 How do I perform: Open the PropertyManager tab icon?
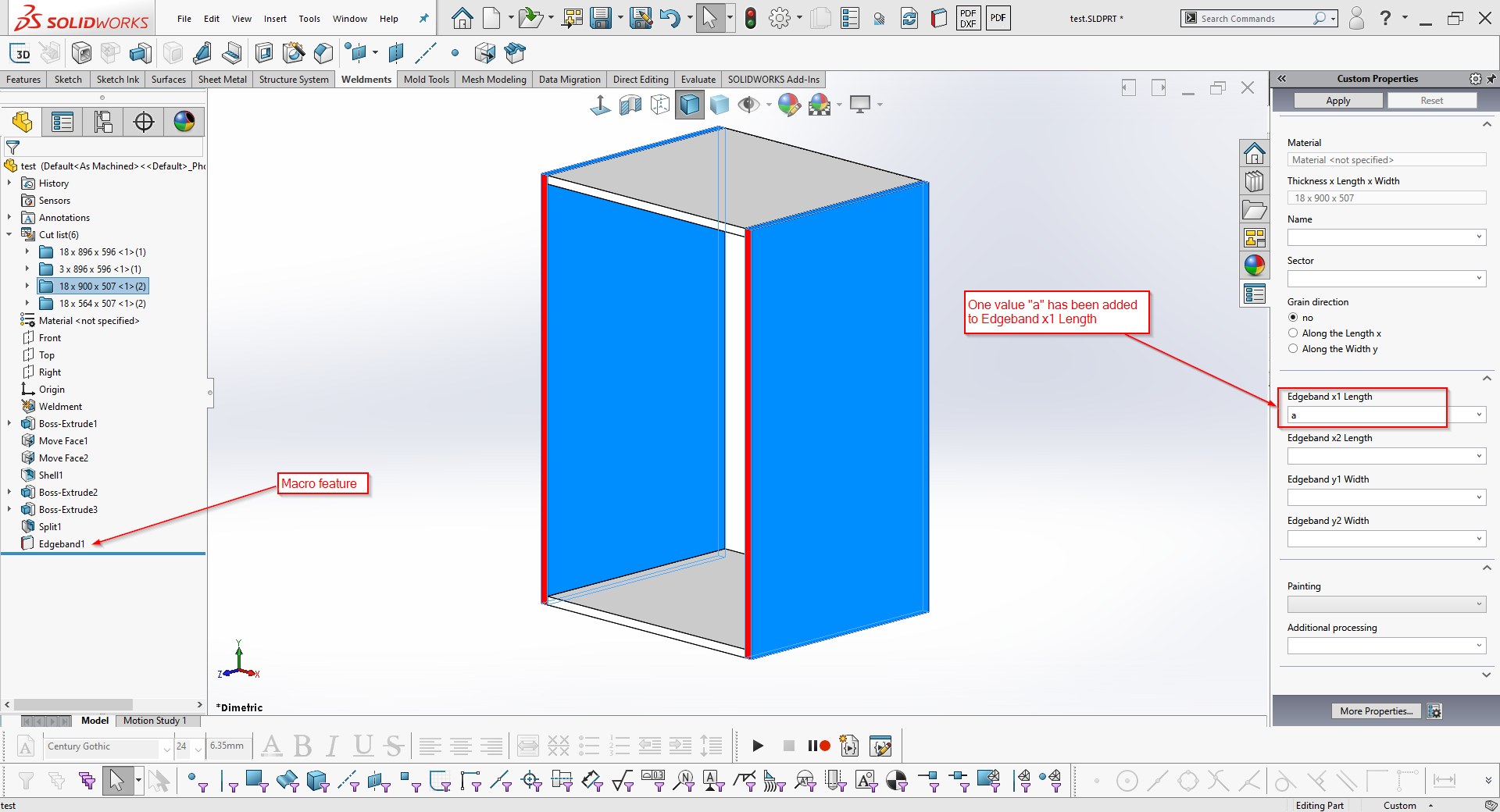point(62,122)
